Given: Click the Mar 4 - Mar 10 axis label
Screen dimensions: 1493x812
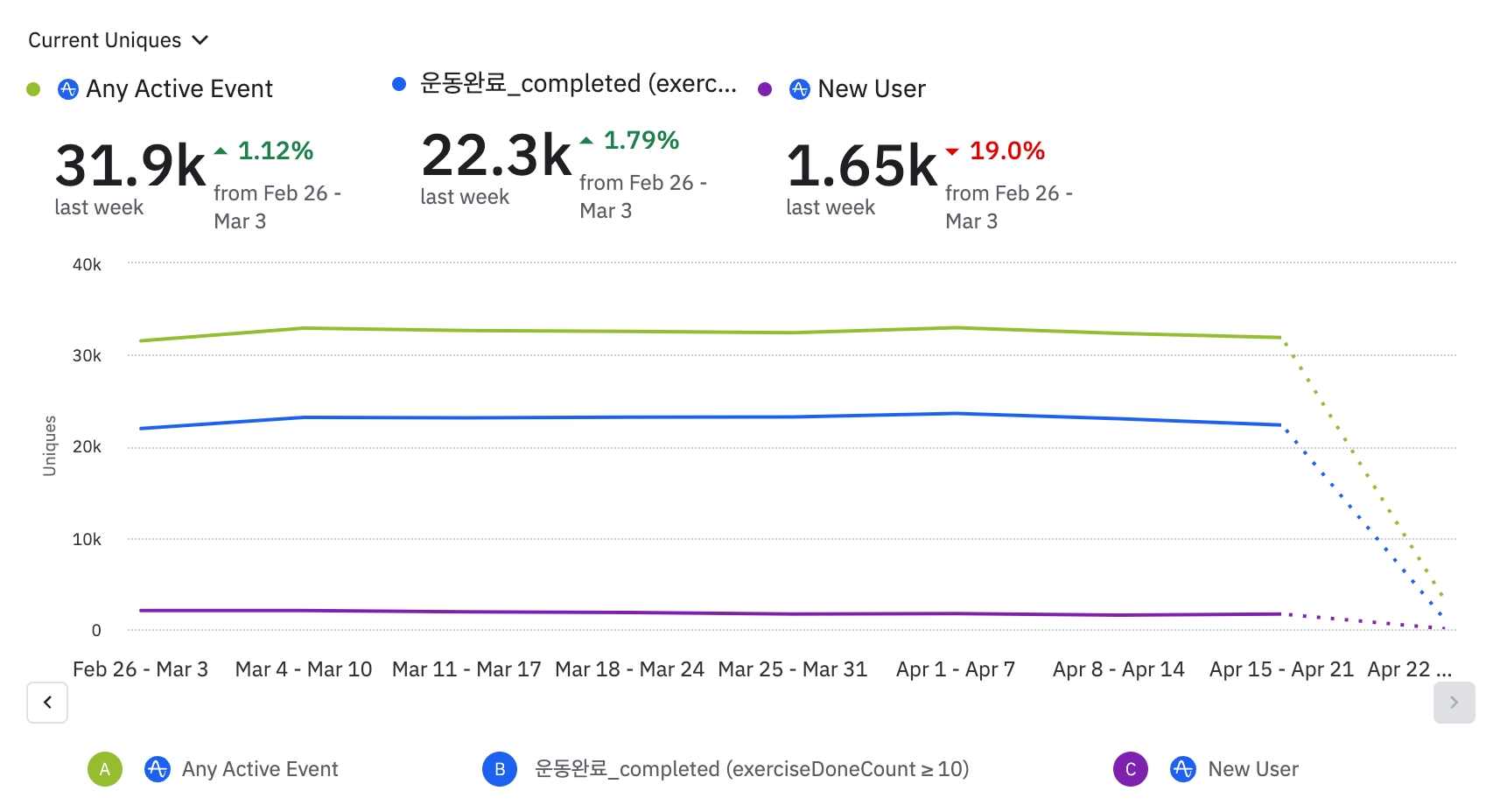Looking at the screenshot, I should coord(304,669).
